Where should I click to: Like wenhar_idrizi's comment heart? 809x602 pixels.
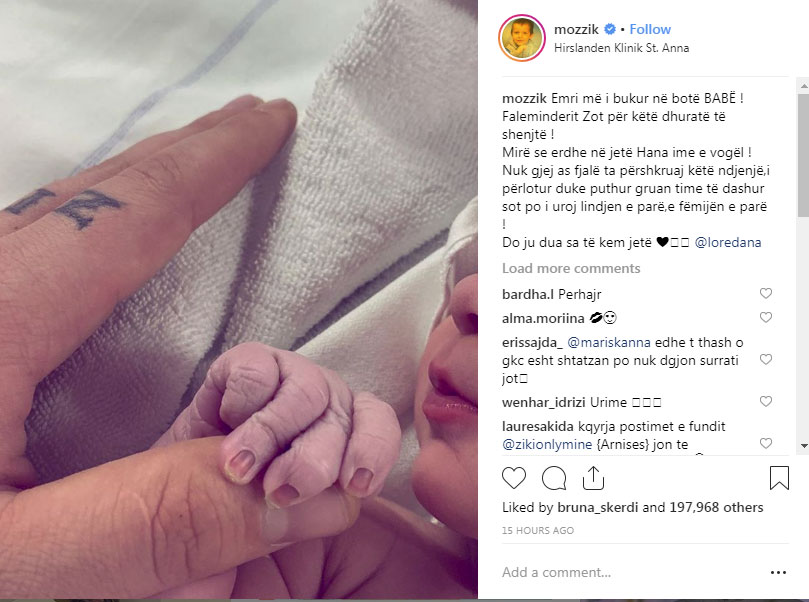[766, 401]
